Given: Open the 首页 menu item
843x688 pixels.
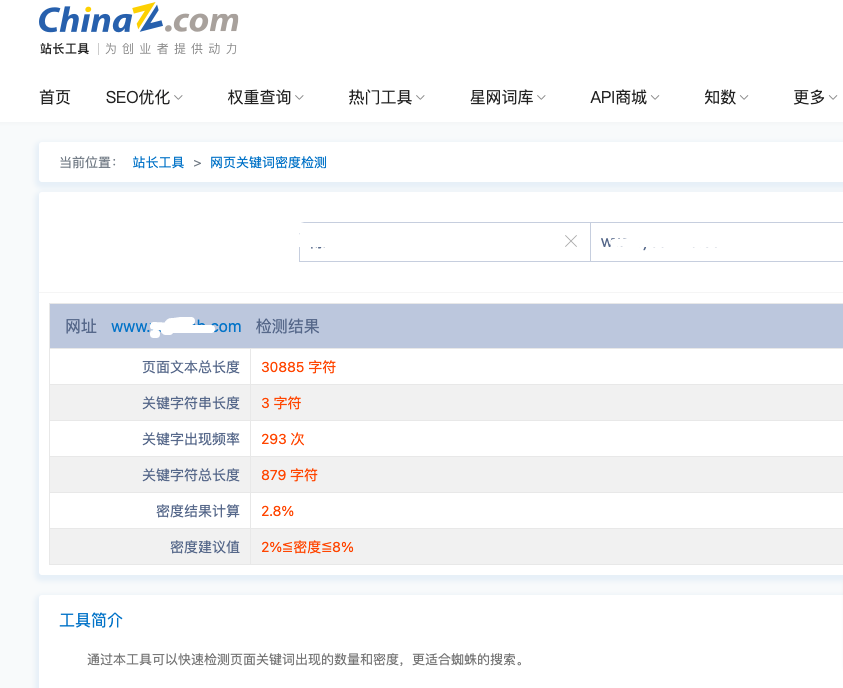Looking at the screenshot, I should tap(54, 97).
